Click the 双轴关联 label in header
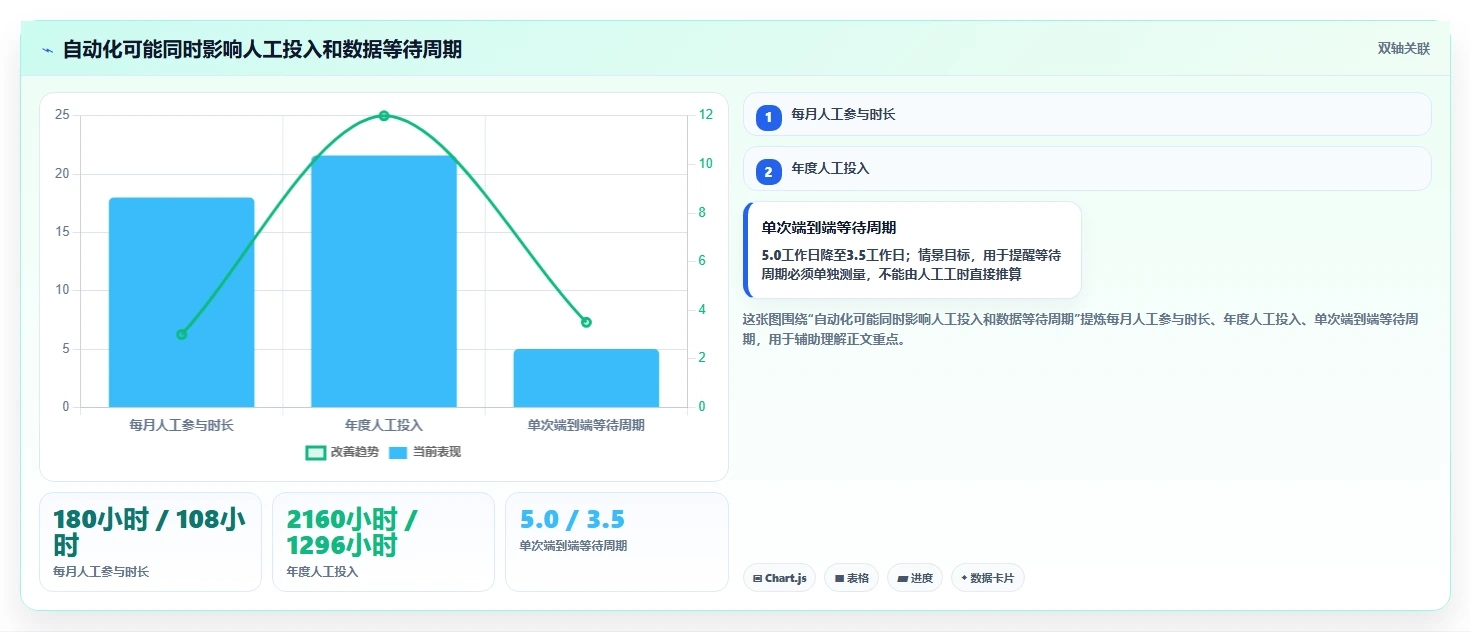Image resolution: width=1471 pixels, height=632 pixels. tap(1403, 48)
